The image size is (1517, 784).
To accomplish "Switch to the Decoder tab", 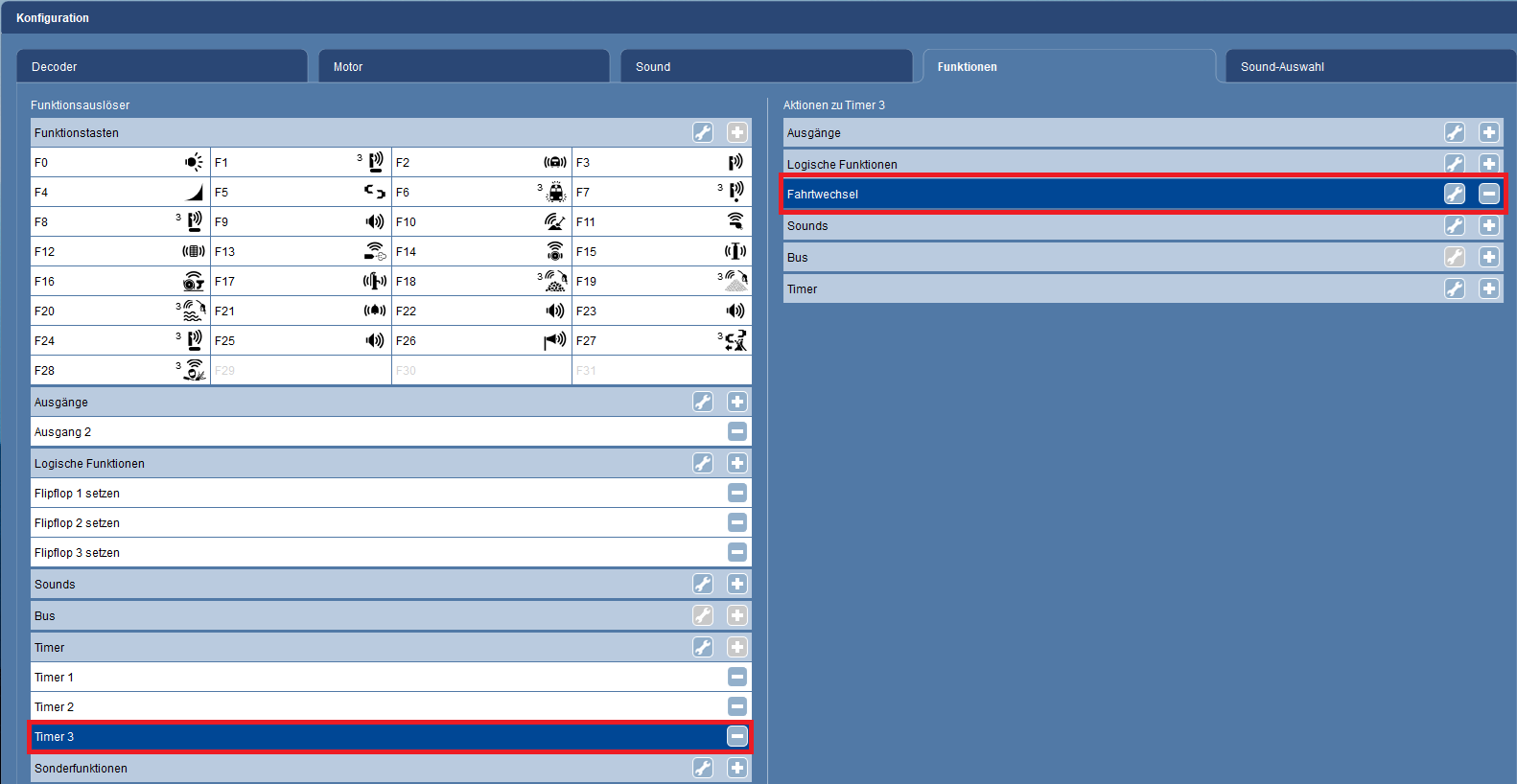I will click(x=161, y=67).
